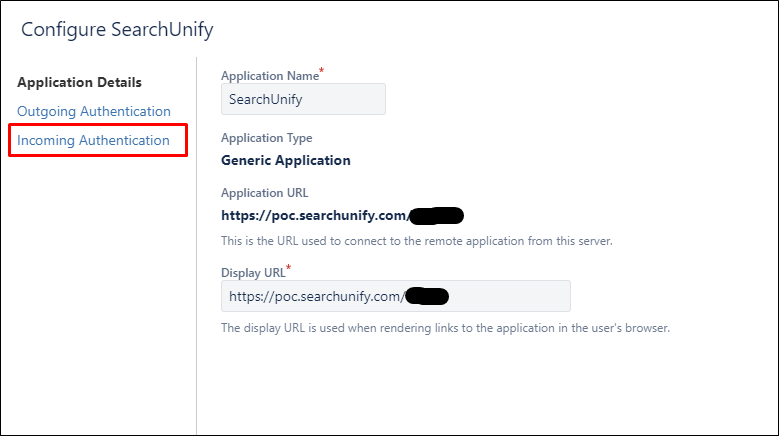This screenshot has width=779, height=436.
Task: Click the Configure SearchUnify heading
Action: pos(117,30)
